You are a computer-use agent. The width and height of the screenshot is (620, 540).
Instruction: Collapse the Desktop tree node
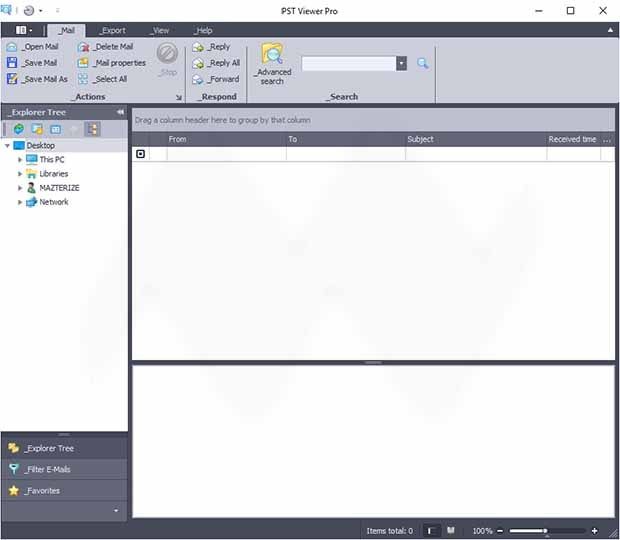pyautogui.click(x=7, y=145)
